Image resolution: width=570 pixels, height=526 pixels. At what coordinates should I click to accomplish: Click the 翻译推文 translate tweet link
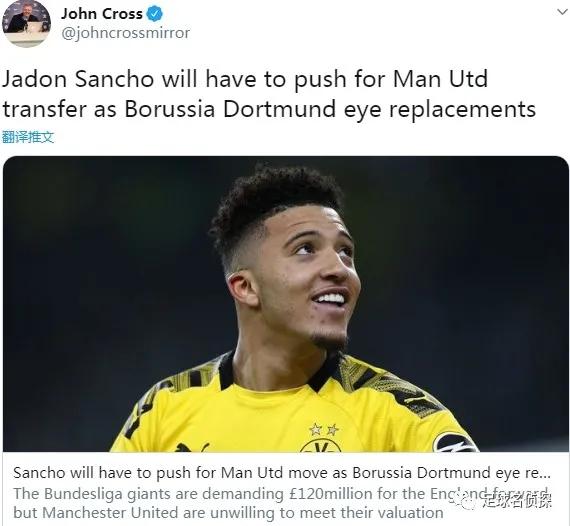coord(28,137)
